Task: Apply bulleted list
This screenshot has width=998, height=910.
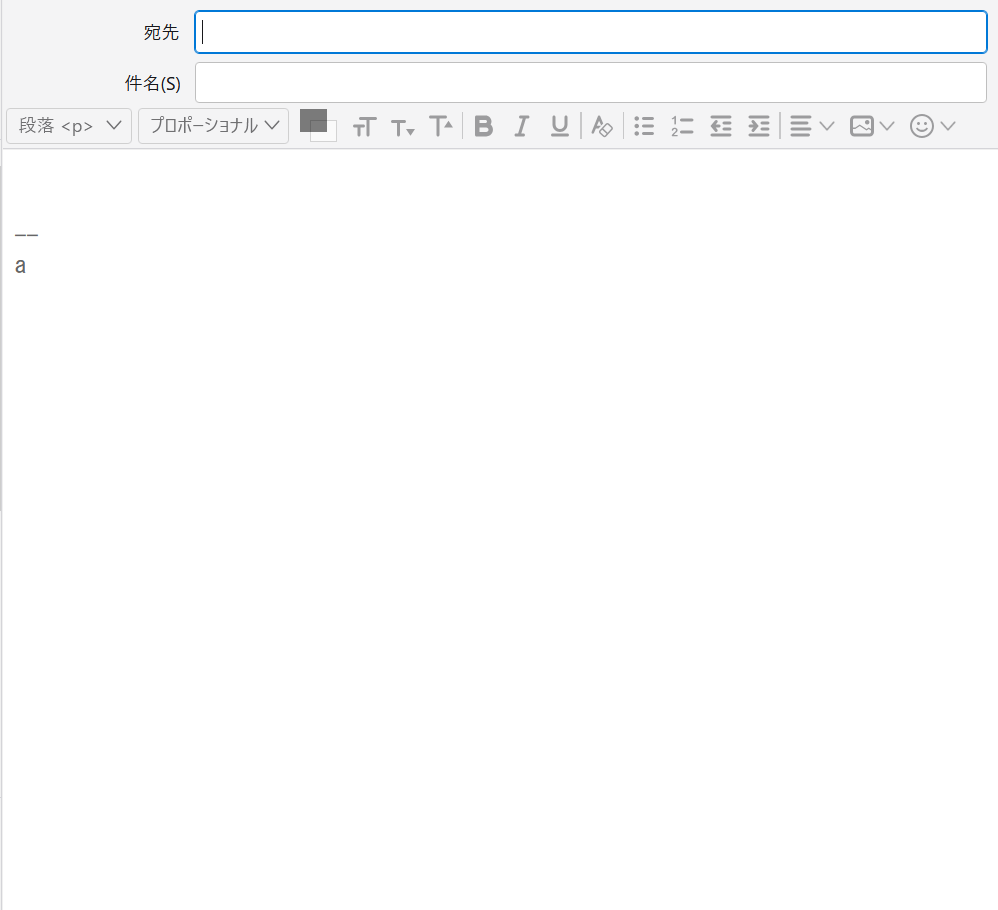Action: click(x=644, y=126)
